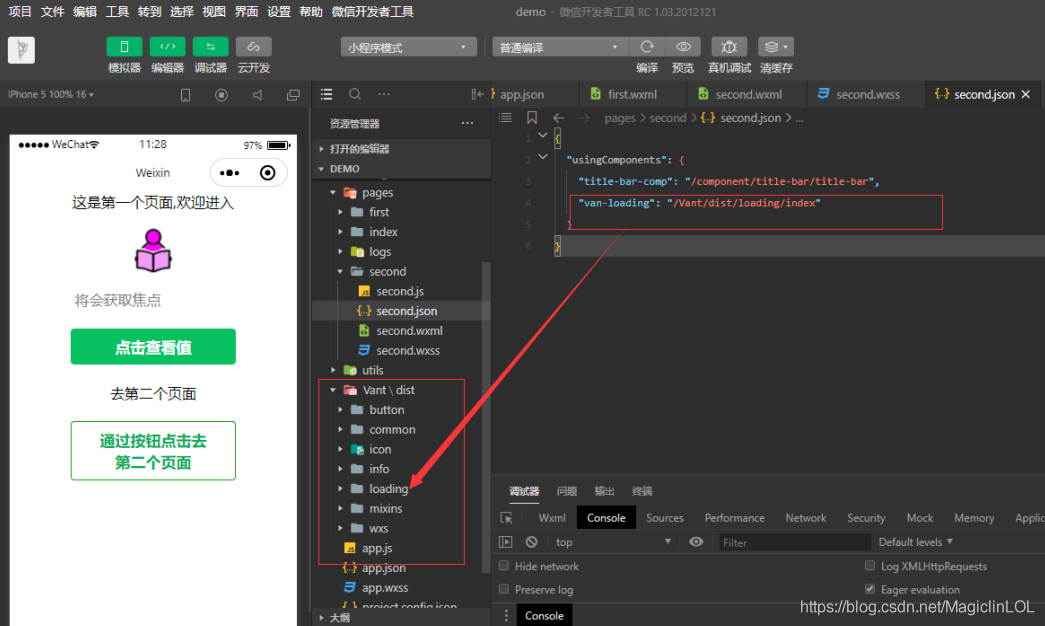Toggle live expression eye icon in console
Screen dimensions: 1045x626
pos(696,542)
